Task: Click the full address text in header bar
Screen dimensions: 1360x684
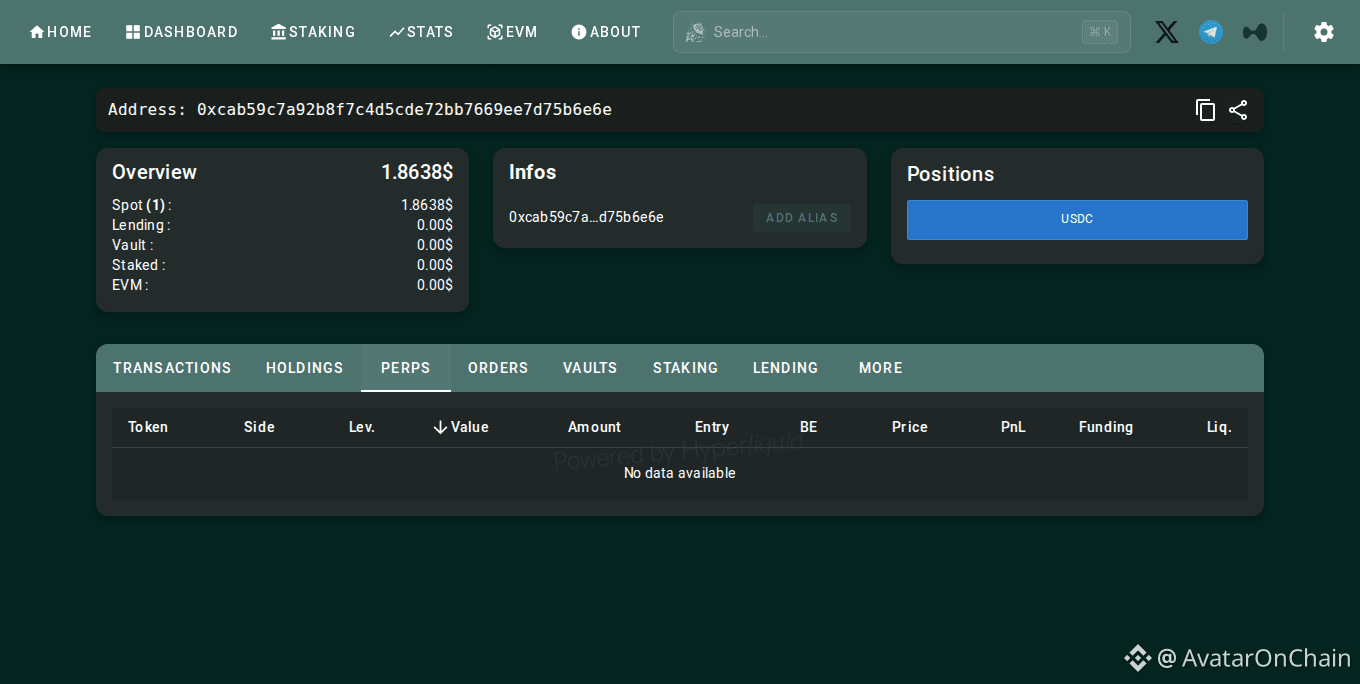Action: pyautogui.click(x=404, y=109)
